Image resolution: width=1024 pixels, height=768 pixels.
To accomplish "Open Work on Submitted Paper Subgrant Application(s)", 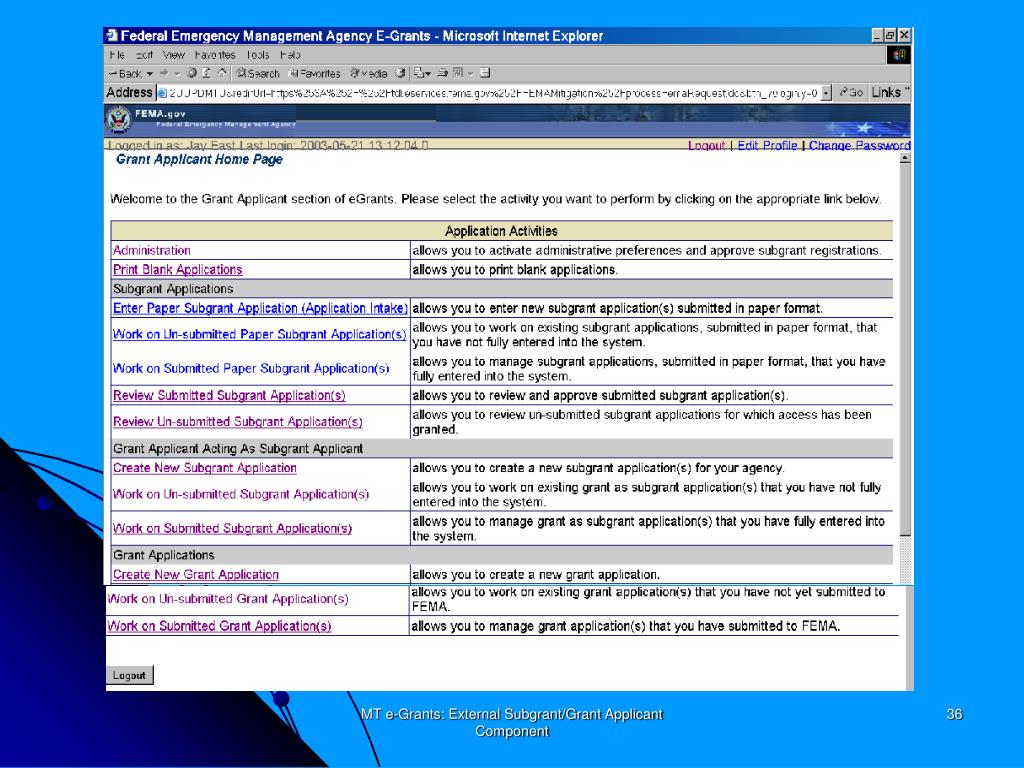I will pos(251,368).
